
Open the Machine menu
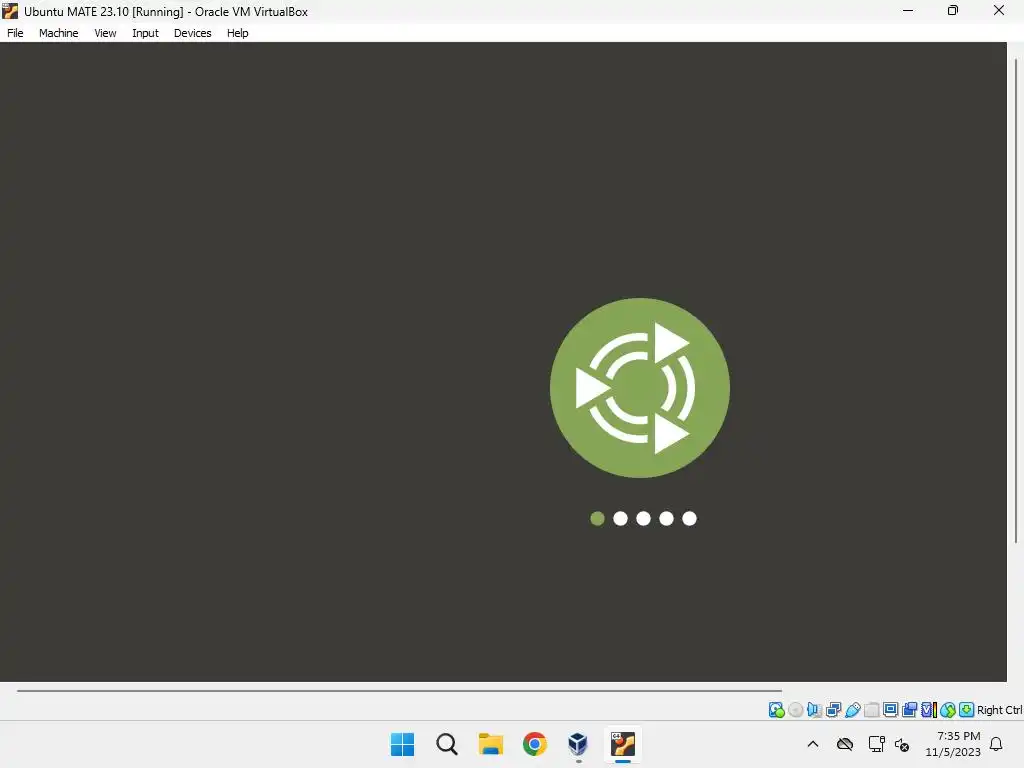coord(59,33)
